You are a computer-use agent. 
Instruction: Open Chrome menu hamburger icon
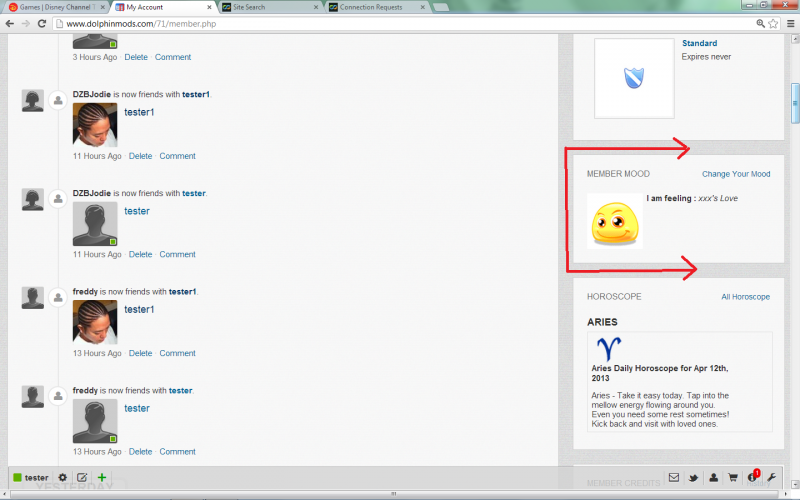point(790,23)
